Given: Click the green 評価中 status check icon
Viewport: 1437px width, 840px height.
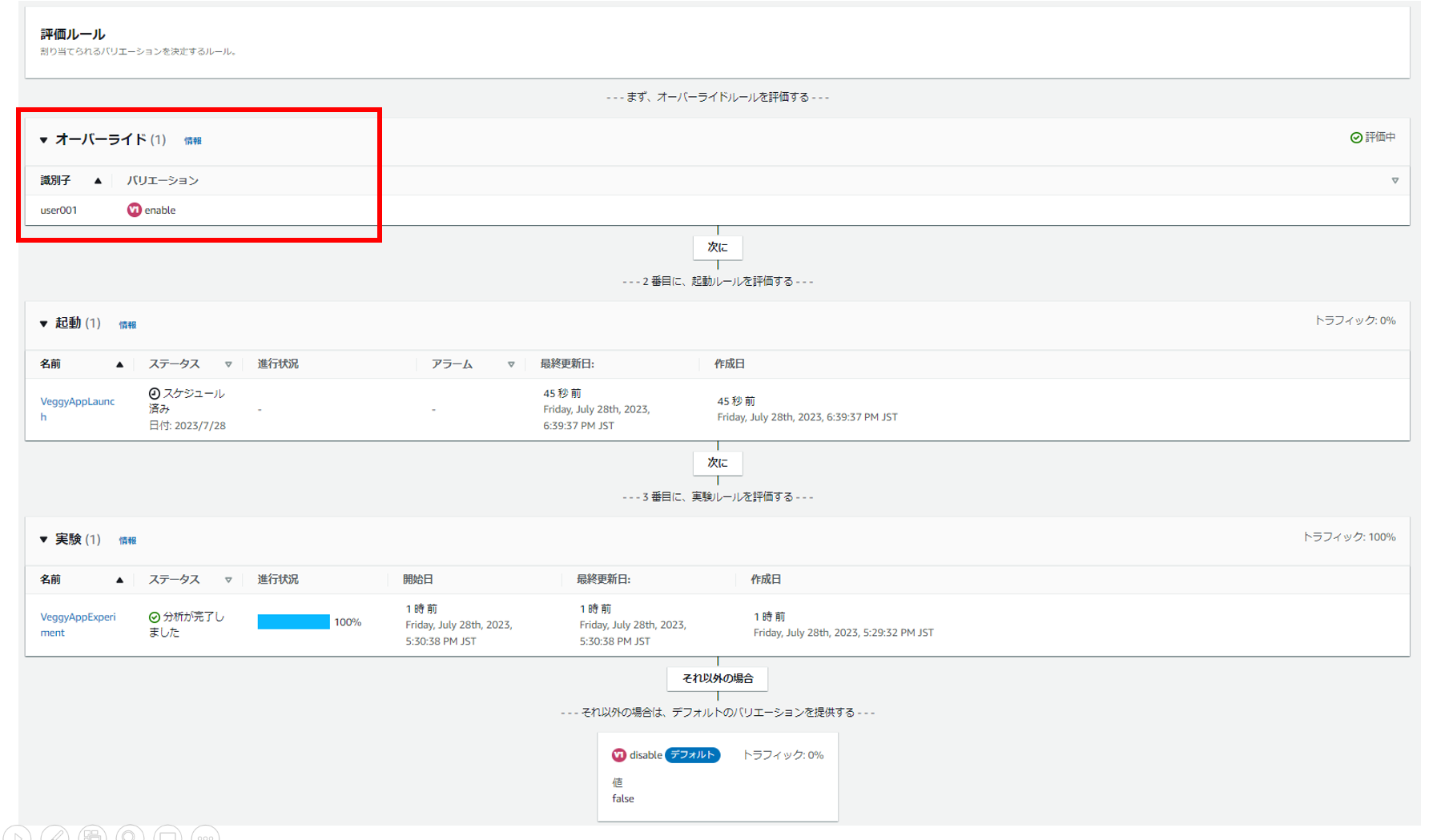Looking at the screenshot, I should tap(1355, 138).
